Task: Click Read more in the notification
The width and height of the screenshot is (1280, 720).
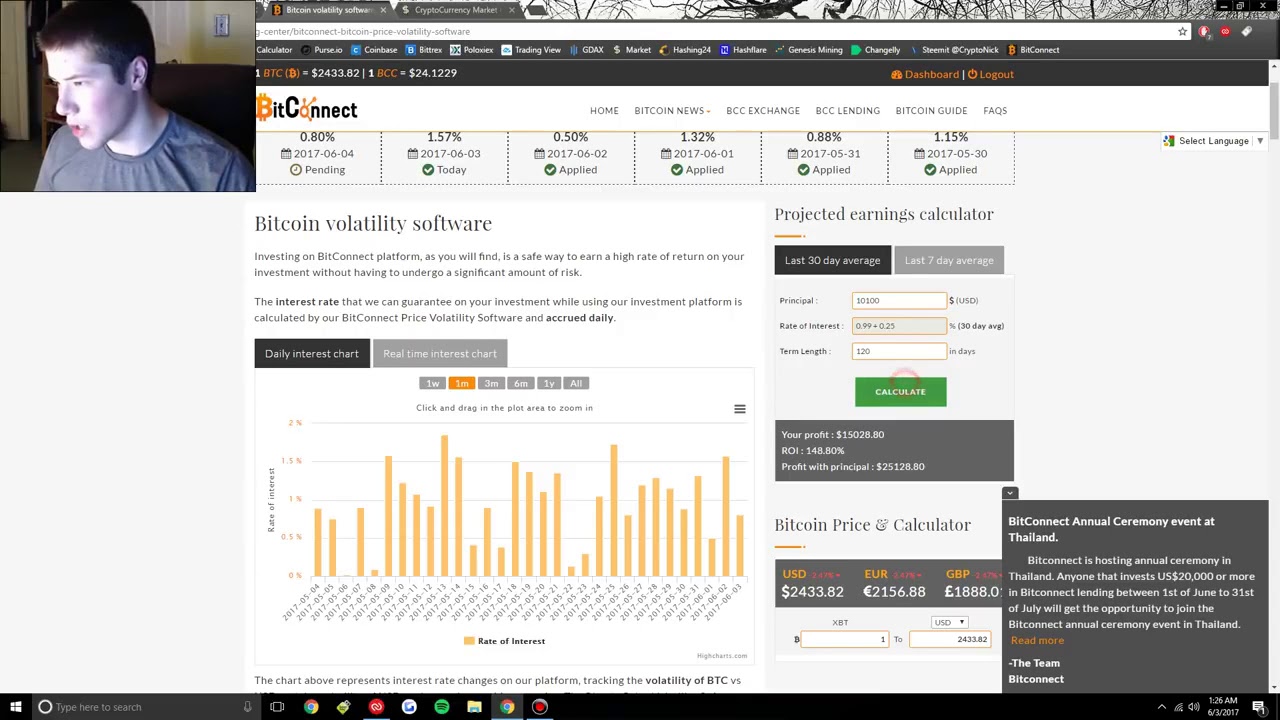Action: [1037, 640]
